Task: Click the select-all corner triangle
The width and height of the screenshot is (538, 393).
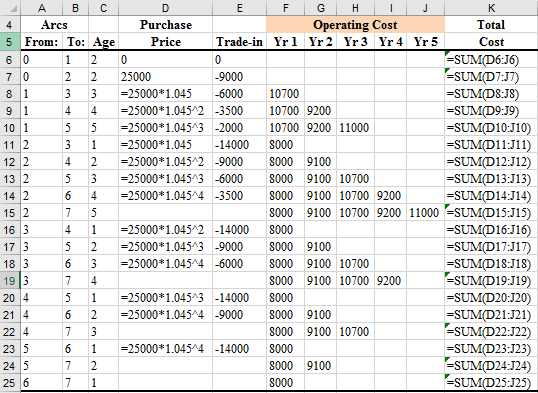Action: (x=10, y=8)
